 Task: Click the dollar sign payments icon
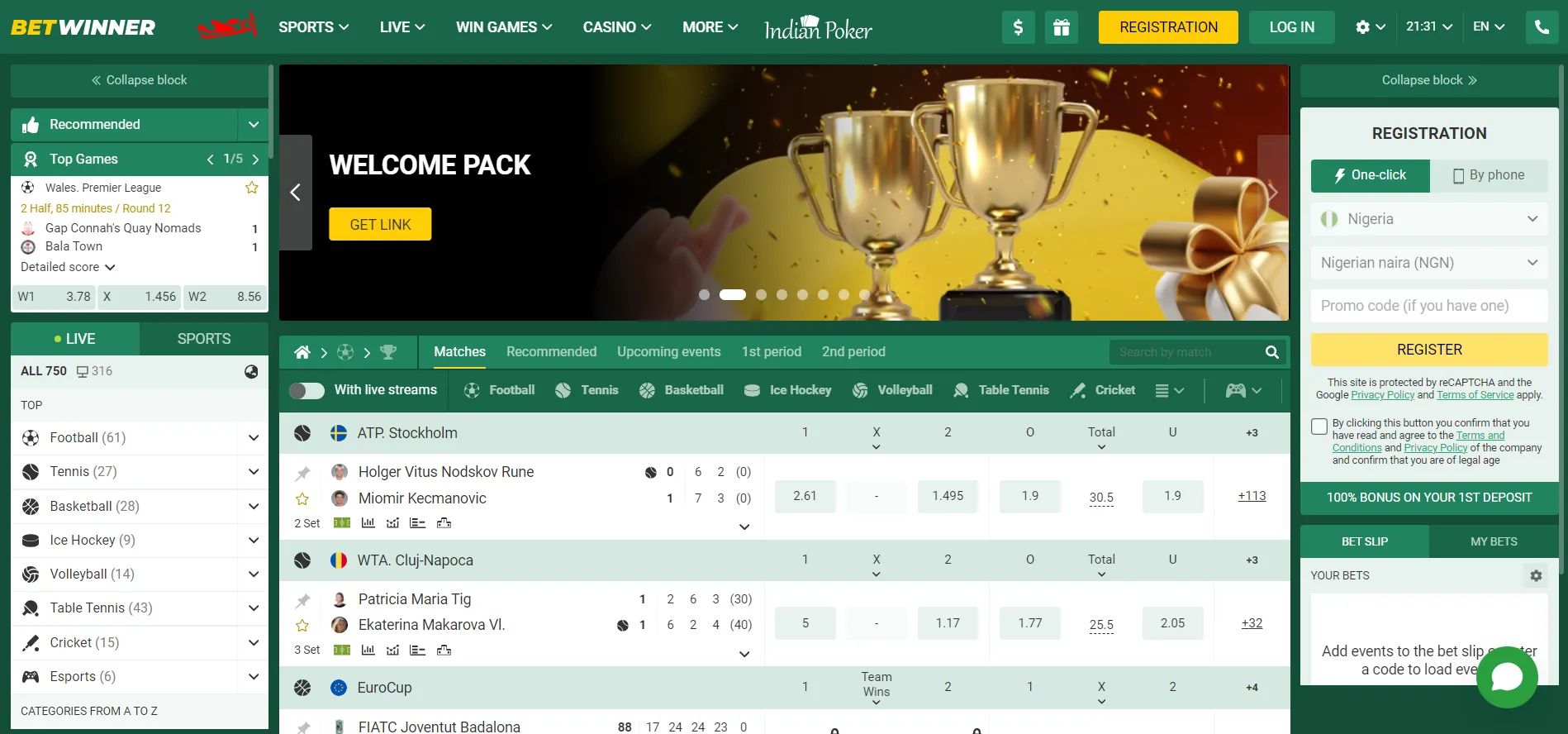coord(1018,27)
